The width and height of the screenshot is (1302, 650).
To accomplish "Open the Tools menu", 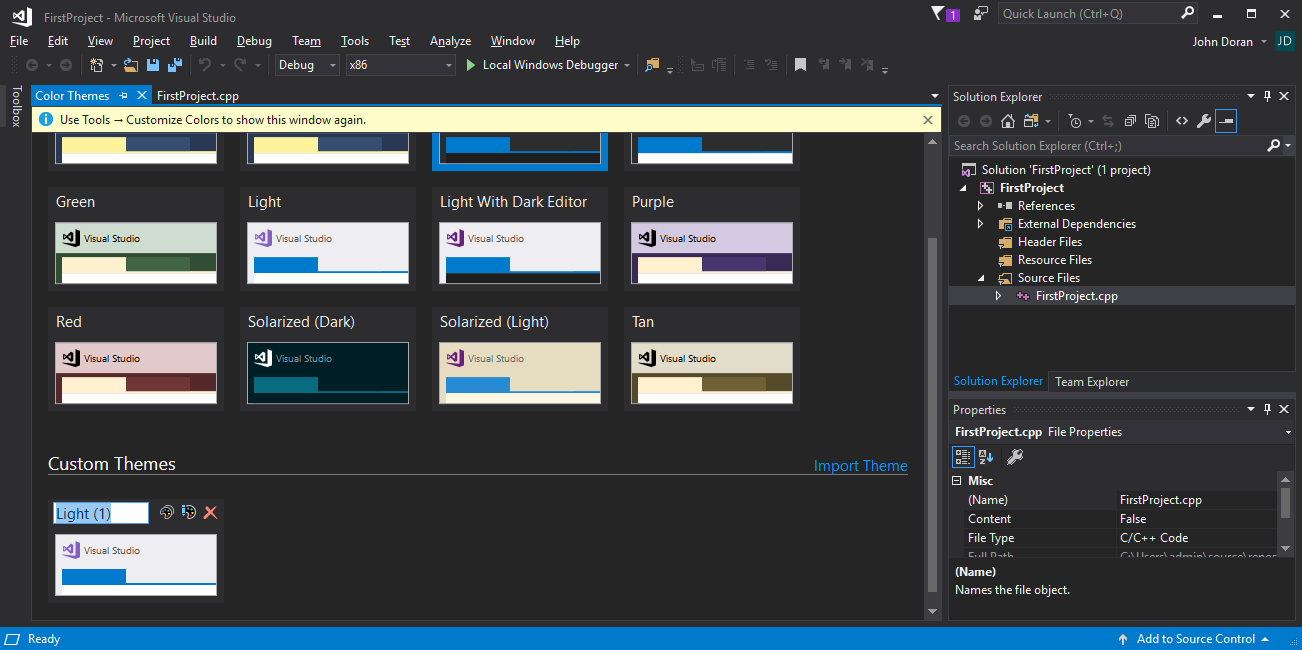I will tap(355, 41).
